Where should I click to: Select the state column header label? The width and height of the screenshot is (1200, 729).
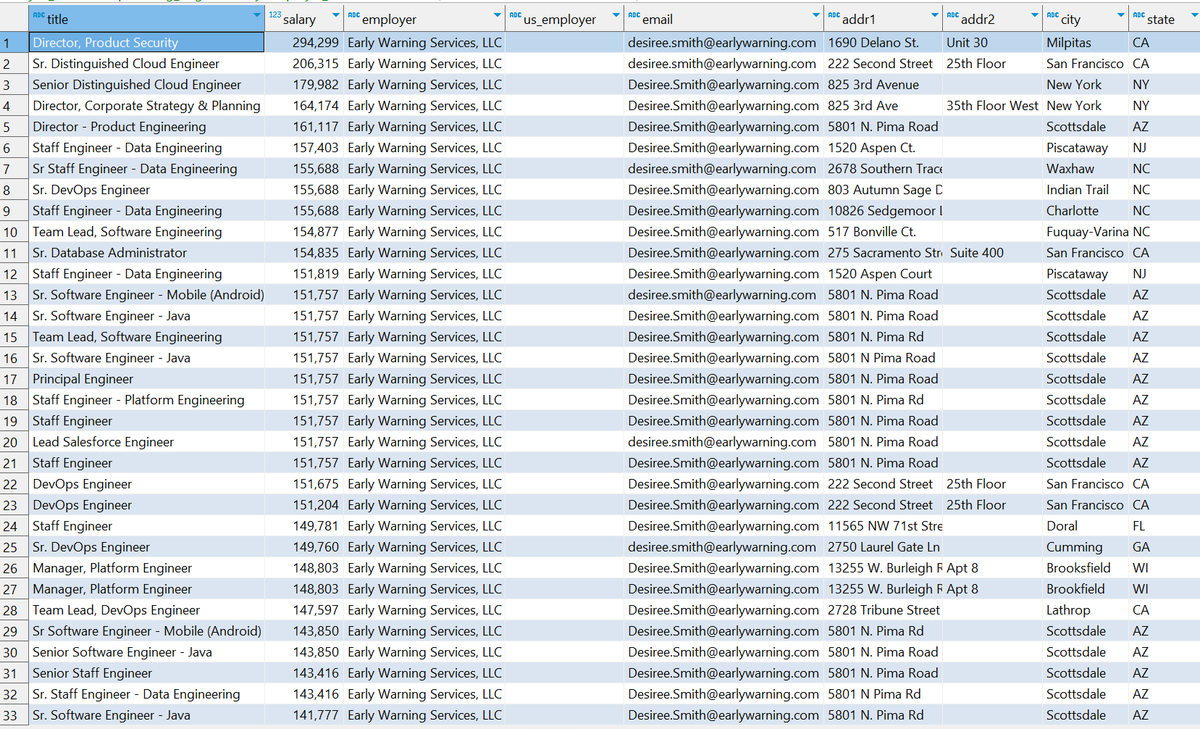pyautogui.click(x=1161, y=19)
